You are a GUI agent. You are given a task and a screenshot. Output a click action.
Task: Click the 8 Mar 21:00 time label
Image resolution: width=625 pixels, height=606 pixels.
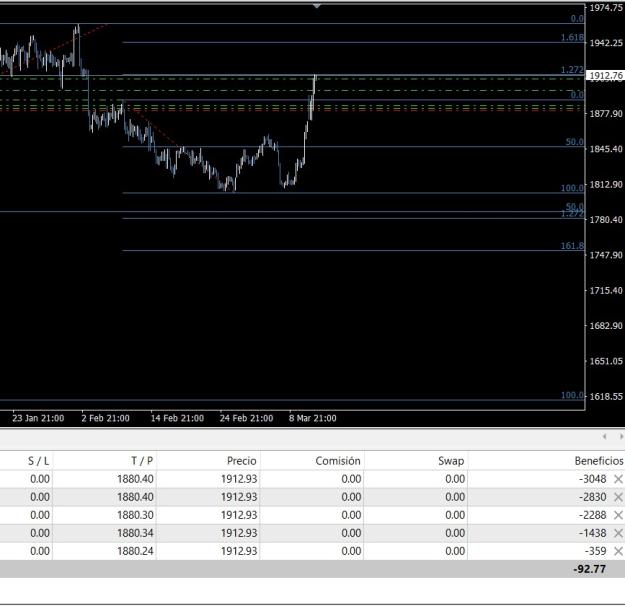(x=312, y=418)
